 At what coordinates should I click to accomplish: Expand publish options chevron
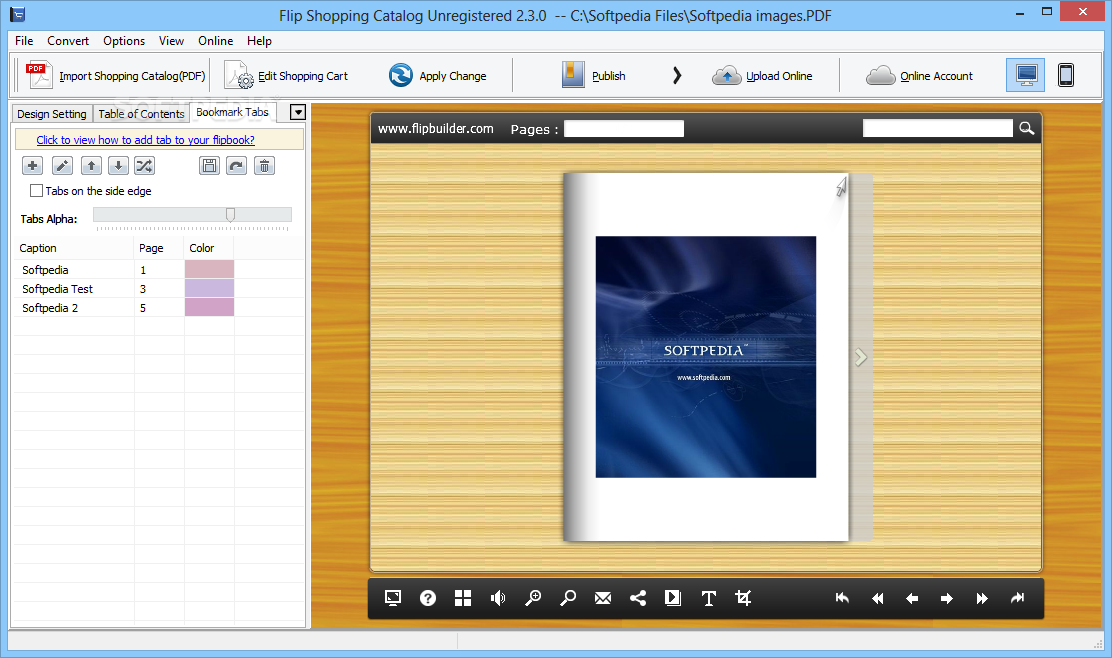click(677, 75)
